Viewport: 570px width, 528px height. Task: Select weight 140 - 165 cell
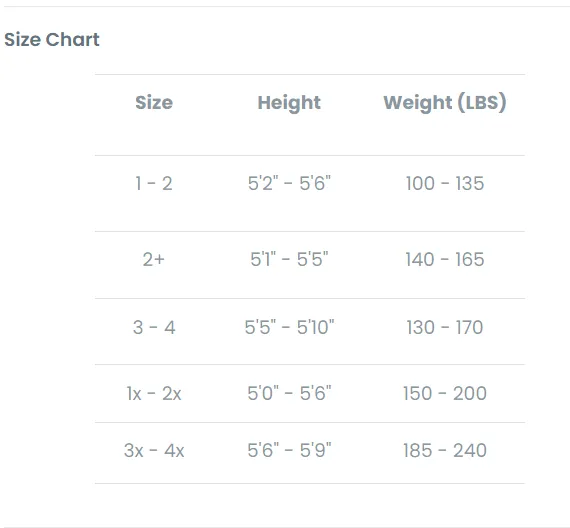point(445,259)
